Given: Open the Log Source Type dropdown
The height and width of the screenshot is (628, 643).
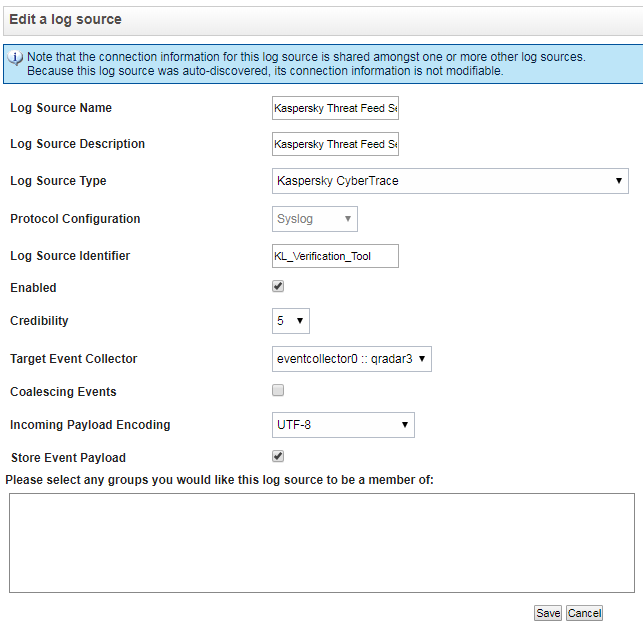Looking at the screenshot, I should pos(450,181).
